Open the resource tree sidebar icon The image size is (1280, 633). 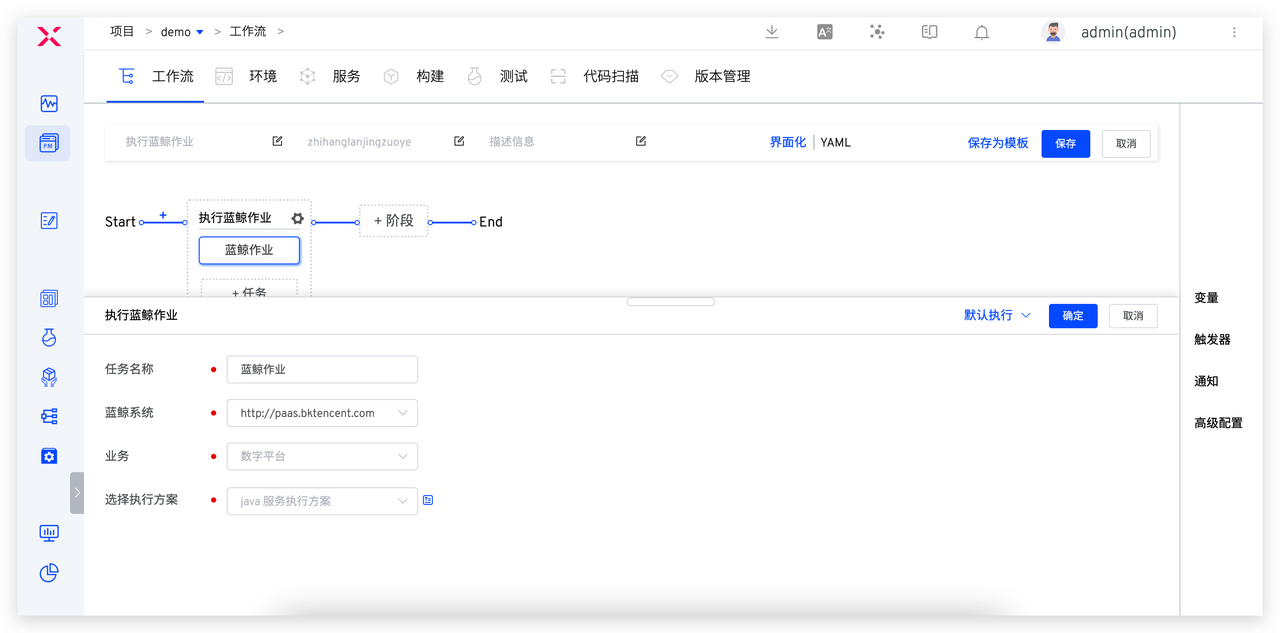pyautogui.click(x=49, y=416)
